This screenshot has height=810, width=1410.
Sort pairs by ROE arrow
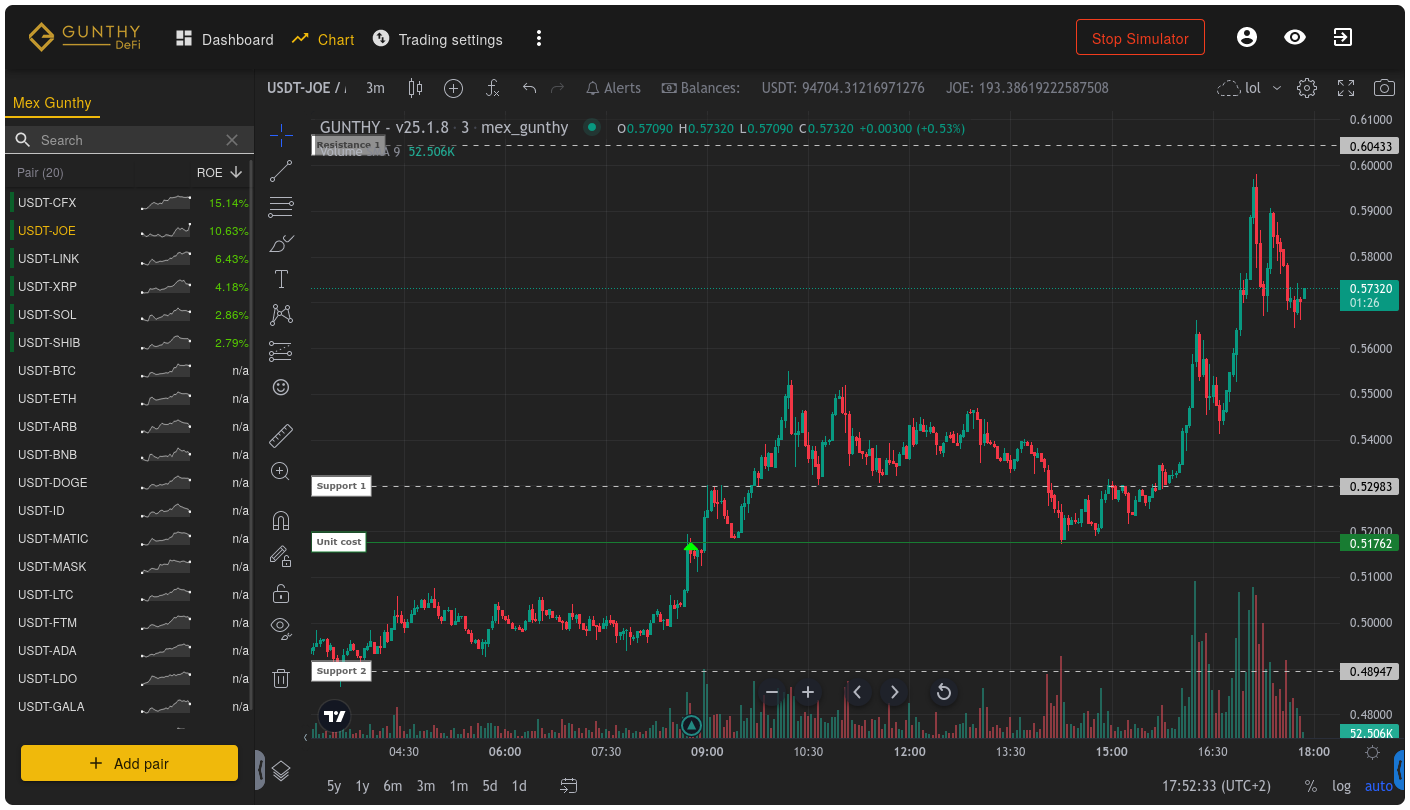click(236, 172)
